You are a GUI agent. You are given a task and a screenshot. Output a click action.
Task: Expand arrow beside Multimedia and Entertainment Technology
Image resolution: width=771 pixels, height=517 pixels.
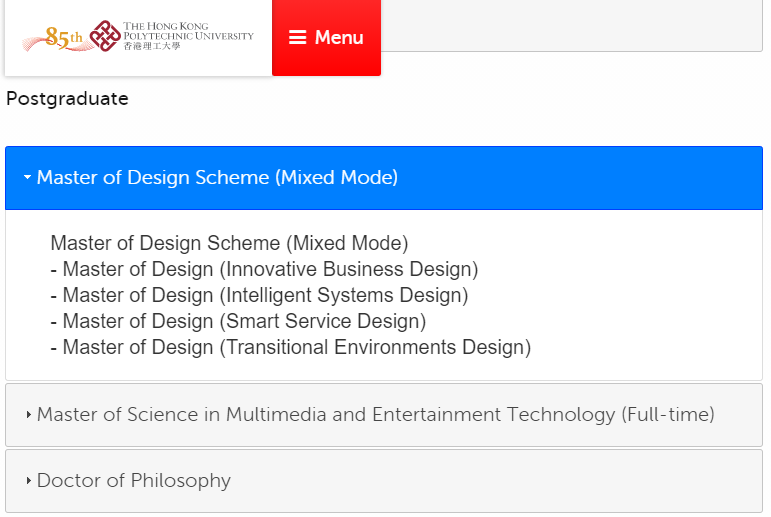tap(28, 415)
